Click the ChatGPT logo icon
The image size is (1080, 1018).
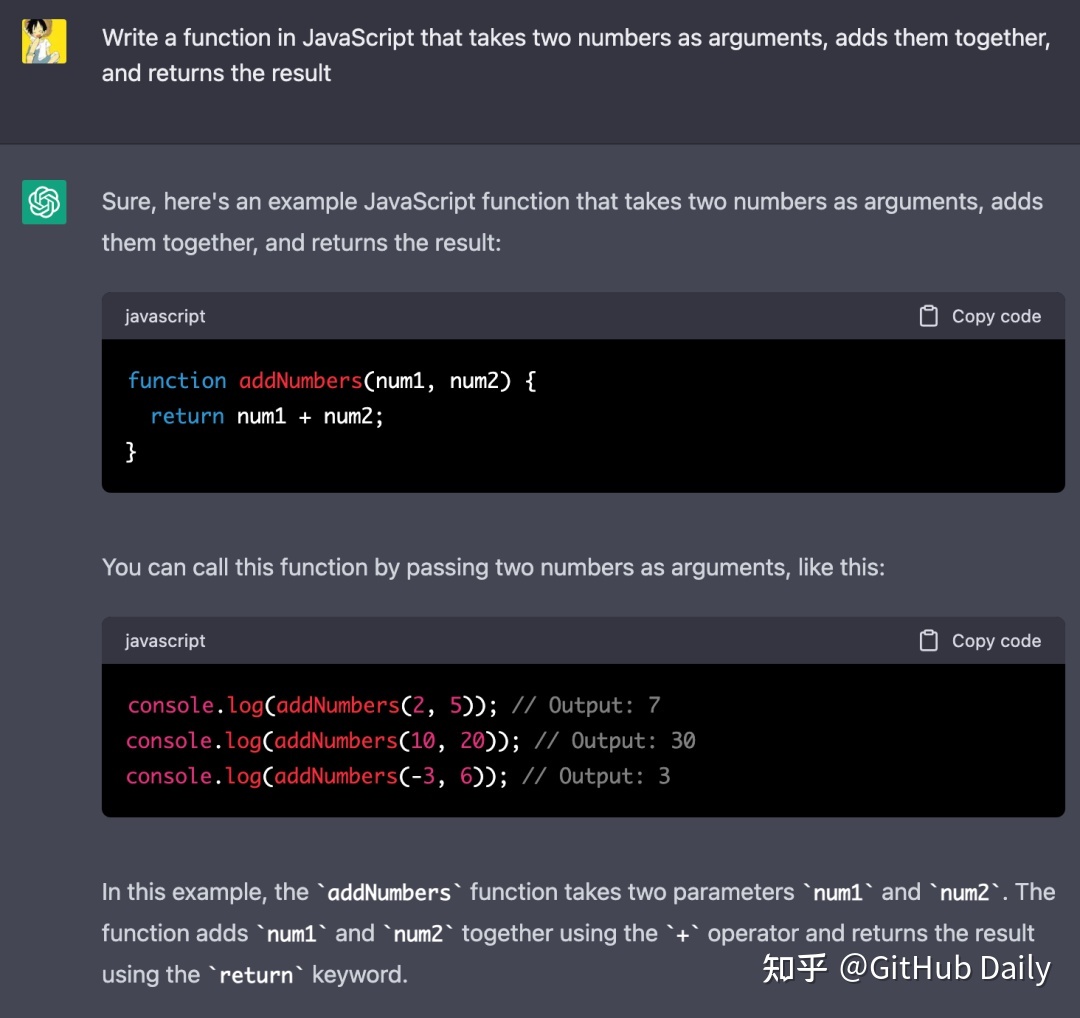coord(44,202)
